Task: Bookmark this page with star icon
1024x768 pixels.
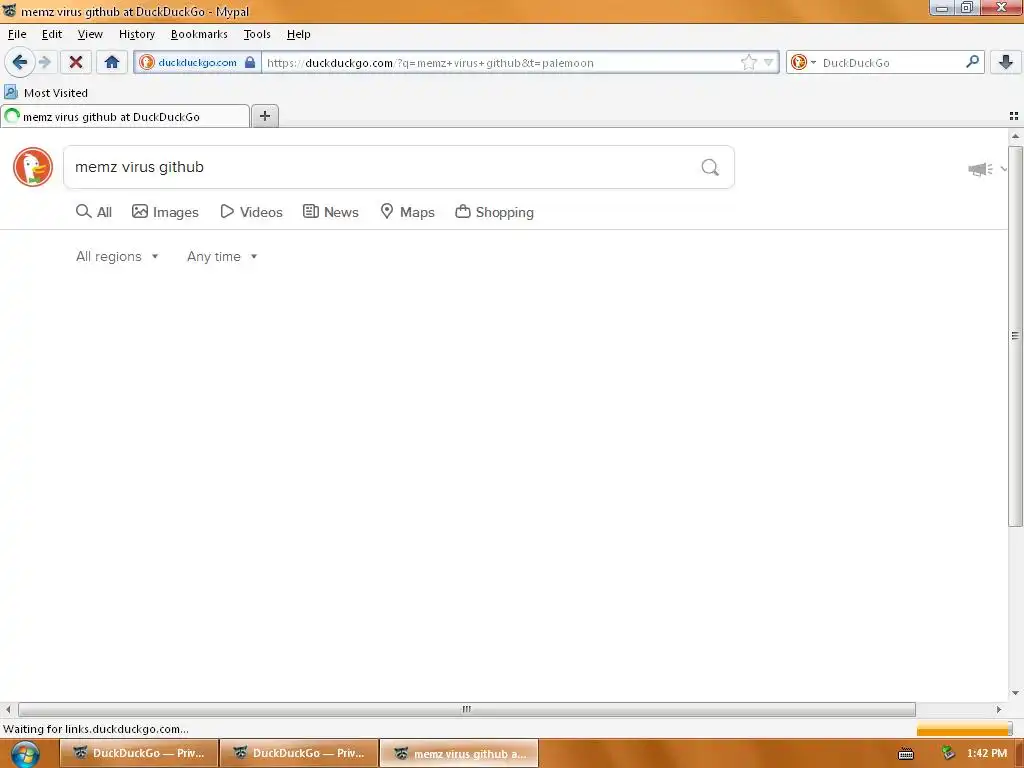Action: (749, 62)
